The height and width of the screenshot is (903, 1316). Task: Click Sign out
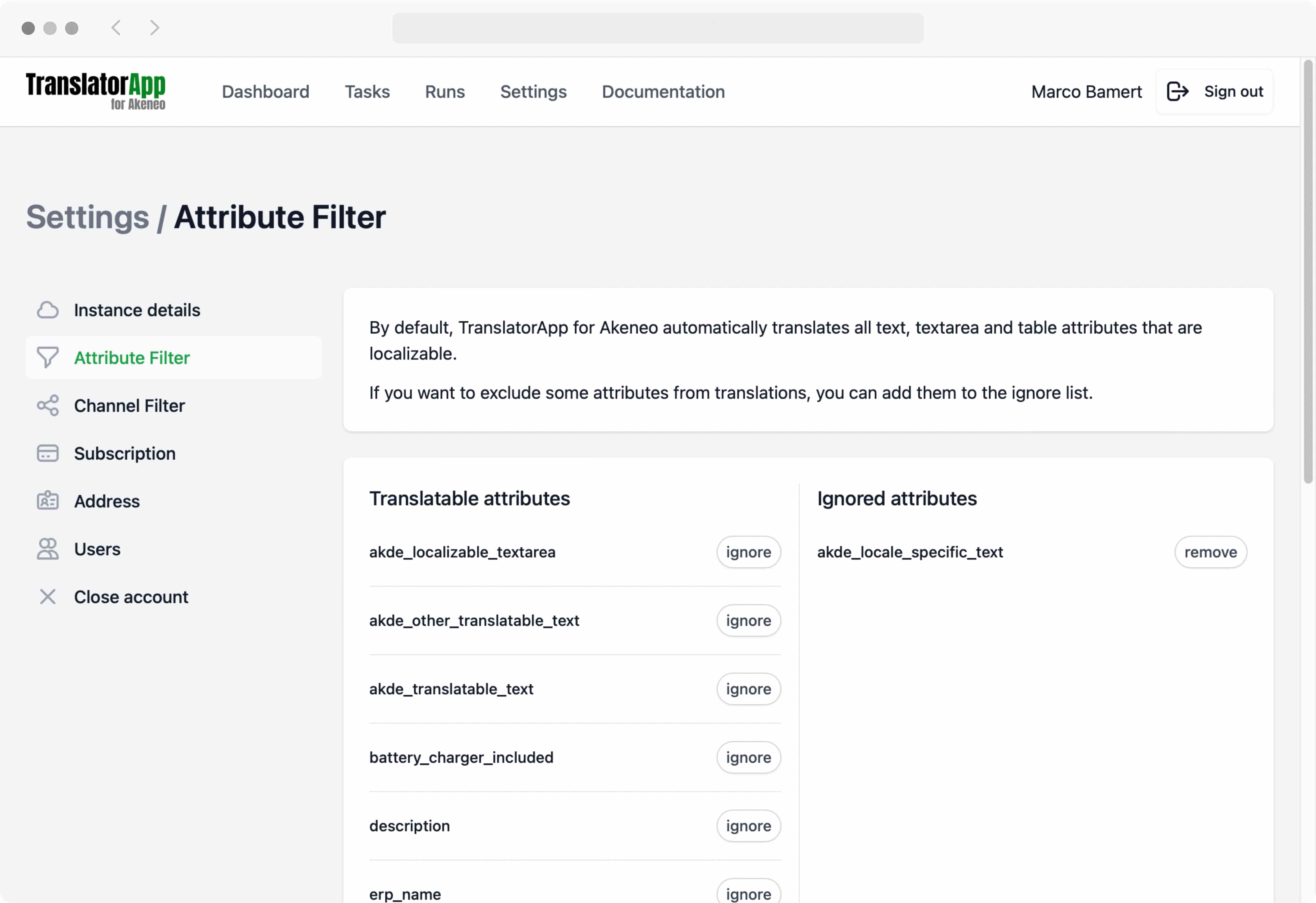[1233, 91]
